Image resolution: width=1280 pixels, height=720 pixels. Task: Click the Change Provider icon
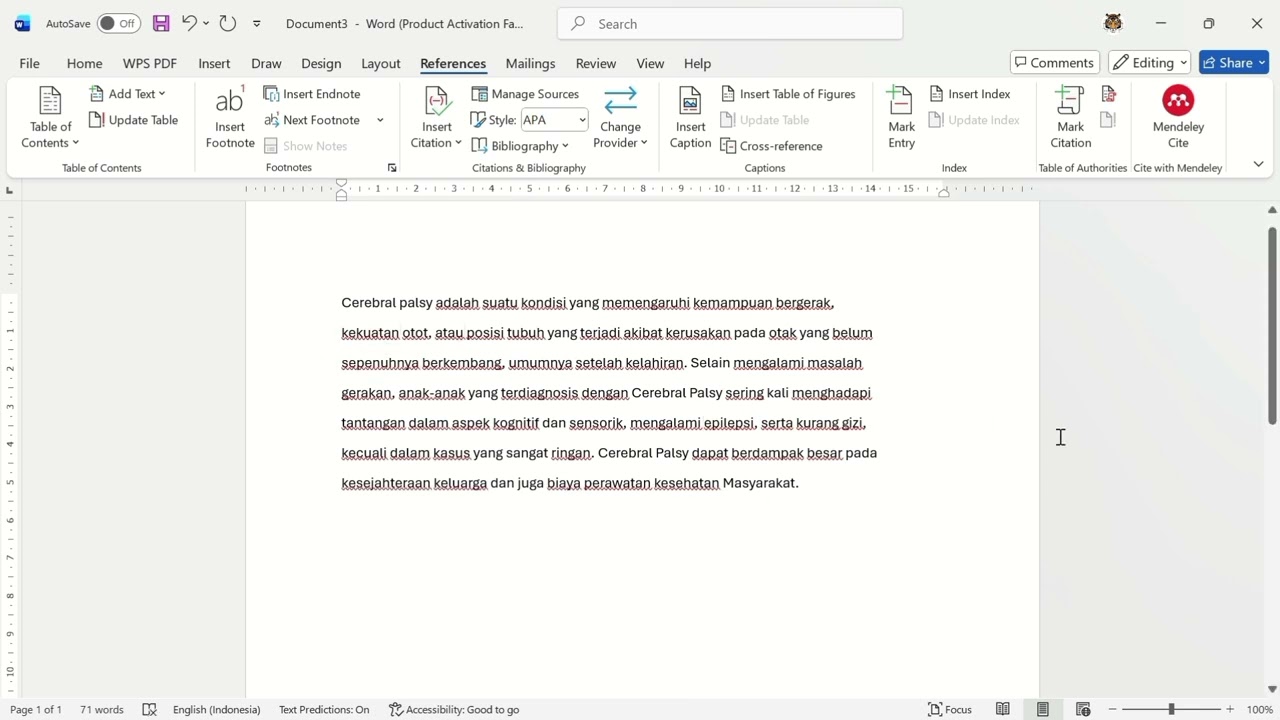point(620,118)
